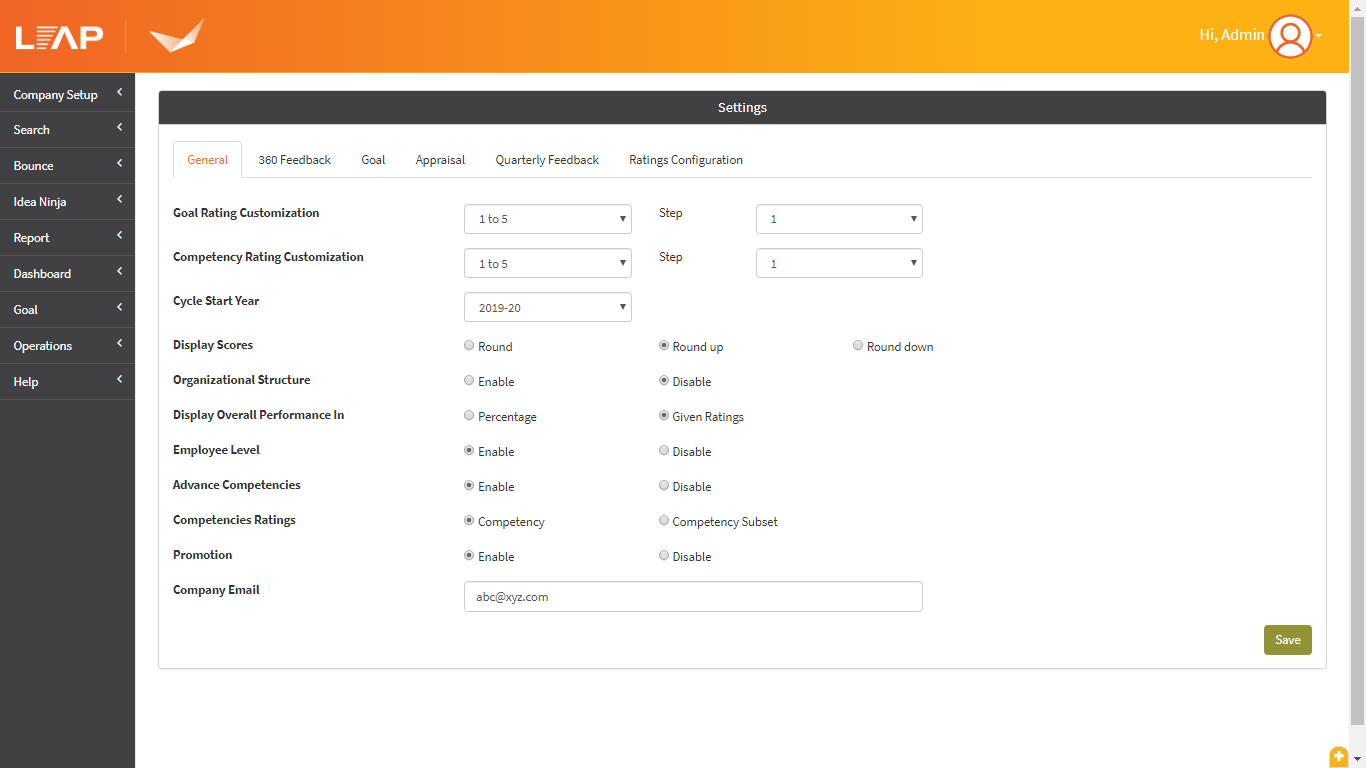The image size is (1366, 768).
Task: Click the floating orange plus icon
Action: (x=1338, y=757)
